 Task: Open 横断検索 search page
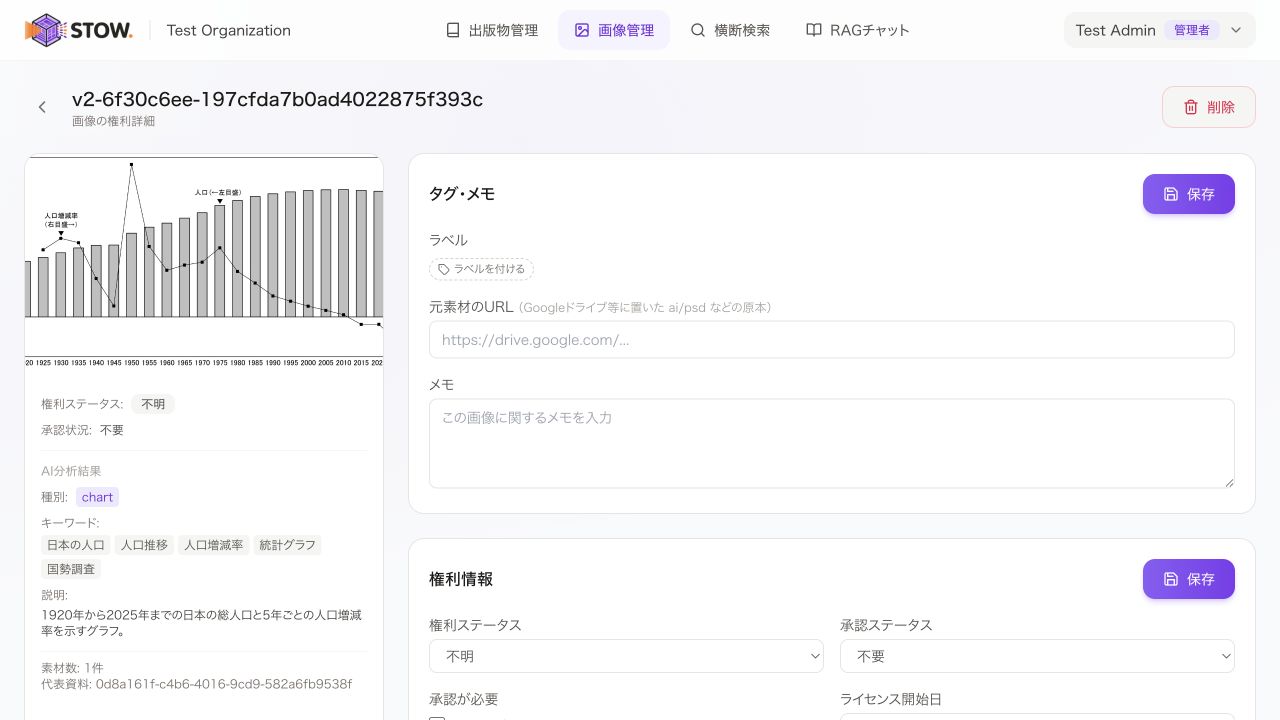730,30
